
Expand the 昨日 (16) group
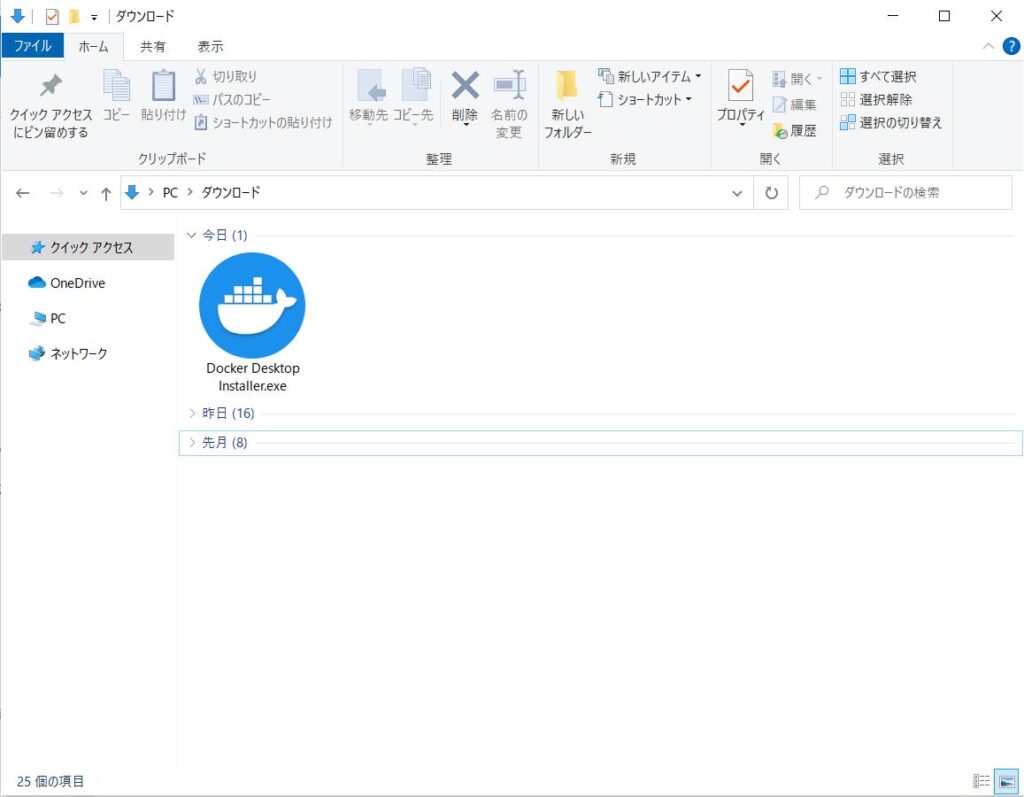(x=191, y=413)
